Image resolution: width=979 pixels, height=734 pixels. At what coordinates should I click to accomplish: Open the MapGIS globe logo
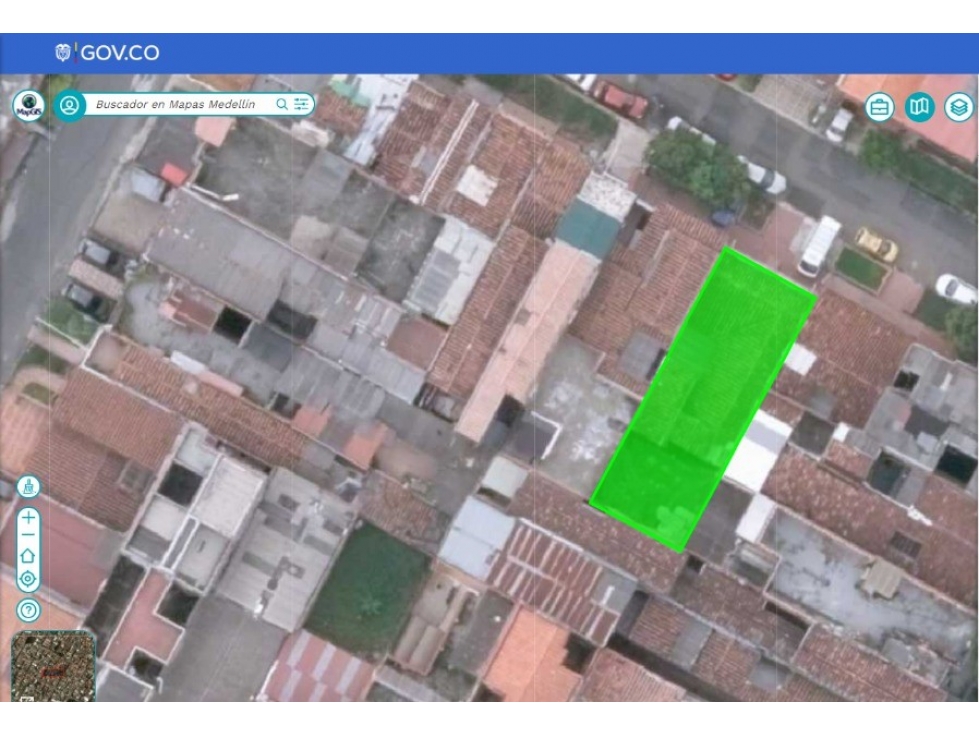coord(29,105)
